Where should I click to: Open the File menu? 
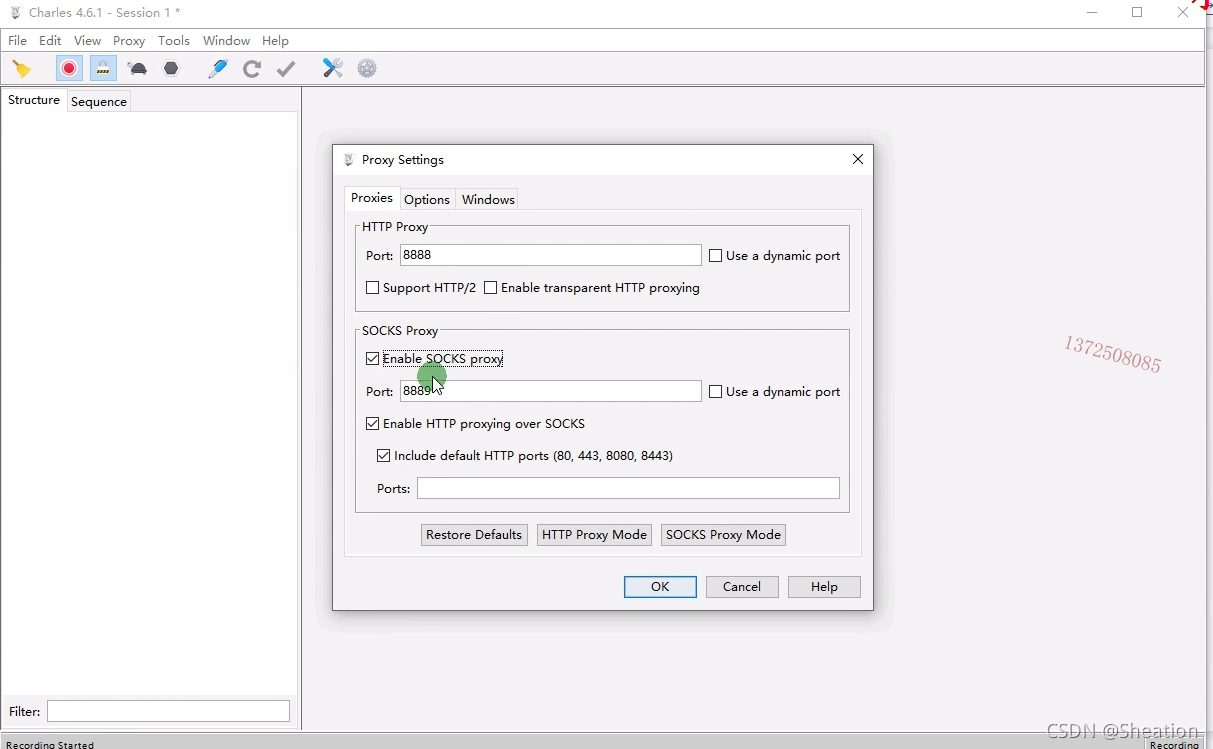pos(17,41)
